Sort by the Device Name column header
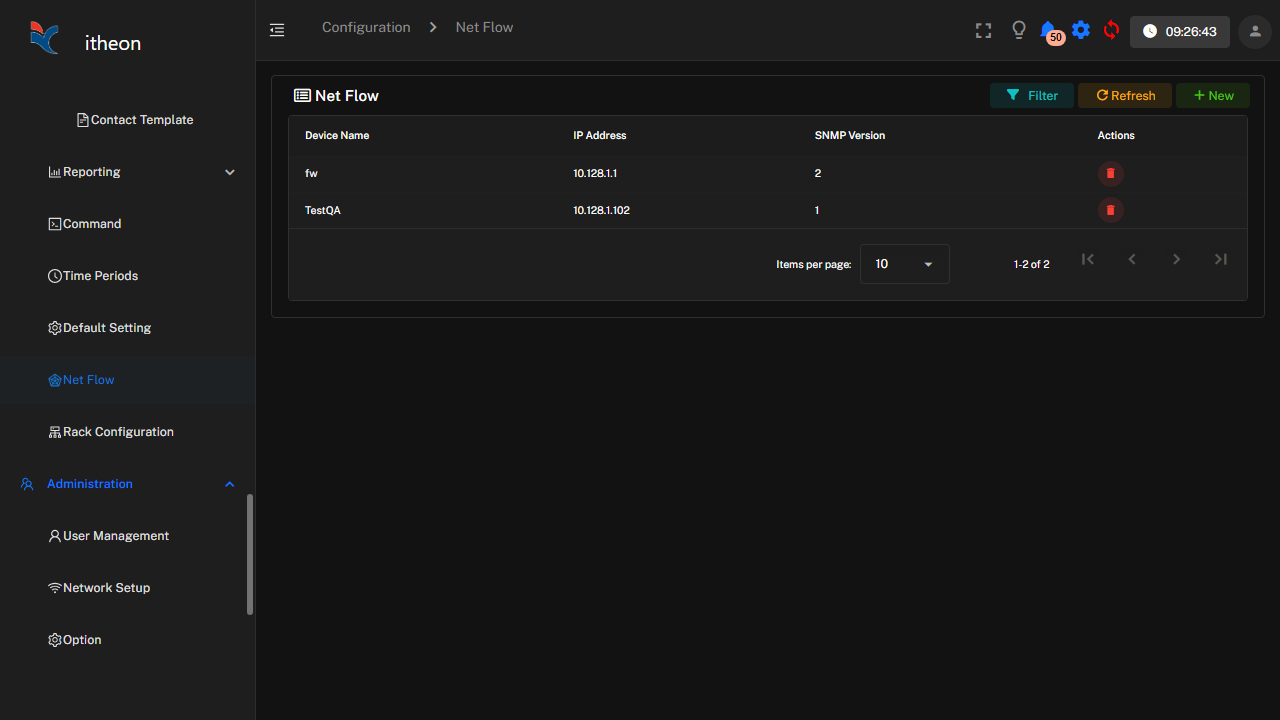 (337, 135)
